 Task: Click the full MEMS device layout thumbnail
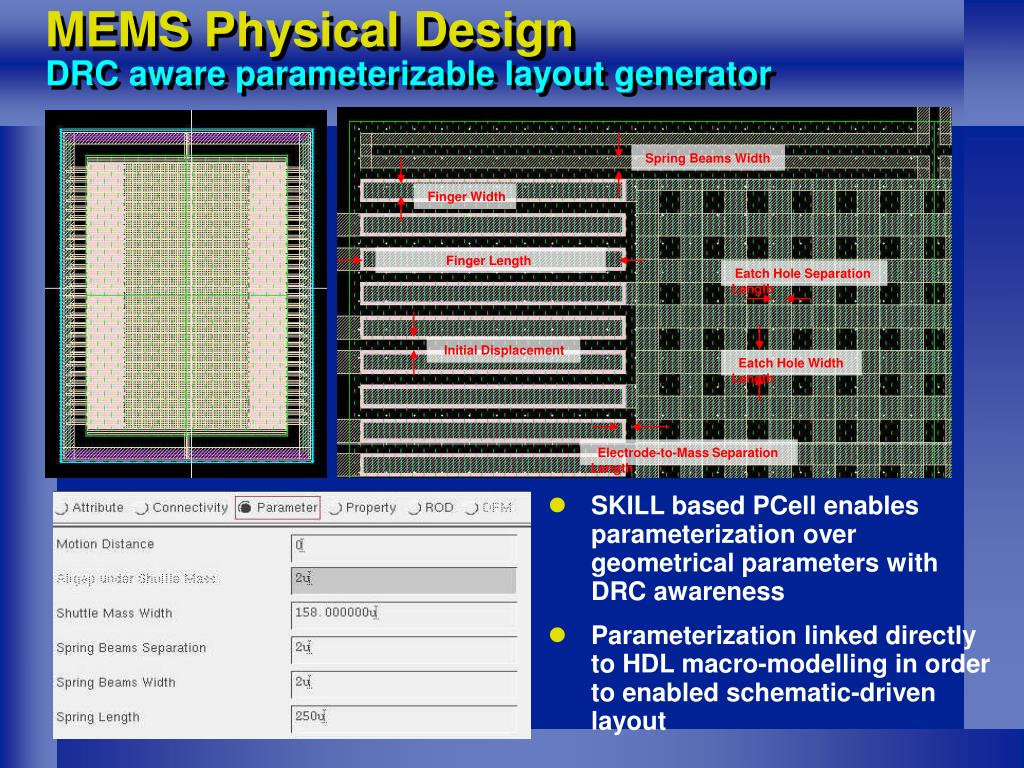coord(186,294)
